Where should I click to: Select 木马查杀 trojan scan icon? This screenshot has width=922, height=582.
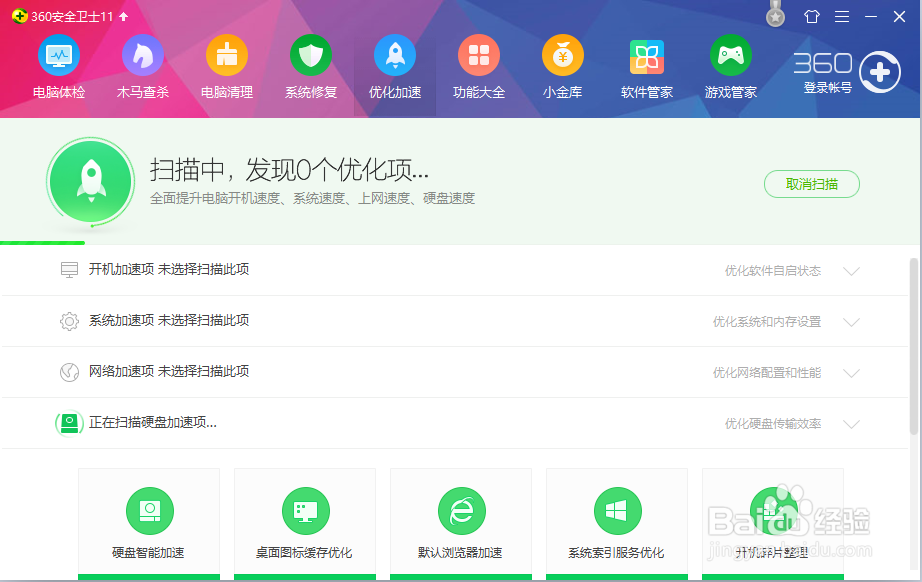point(143,55)
